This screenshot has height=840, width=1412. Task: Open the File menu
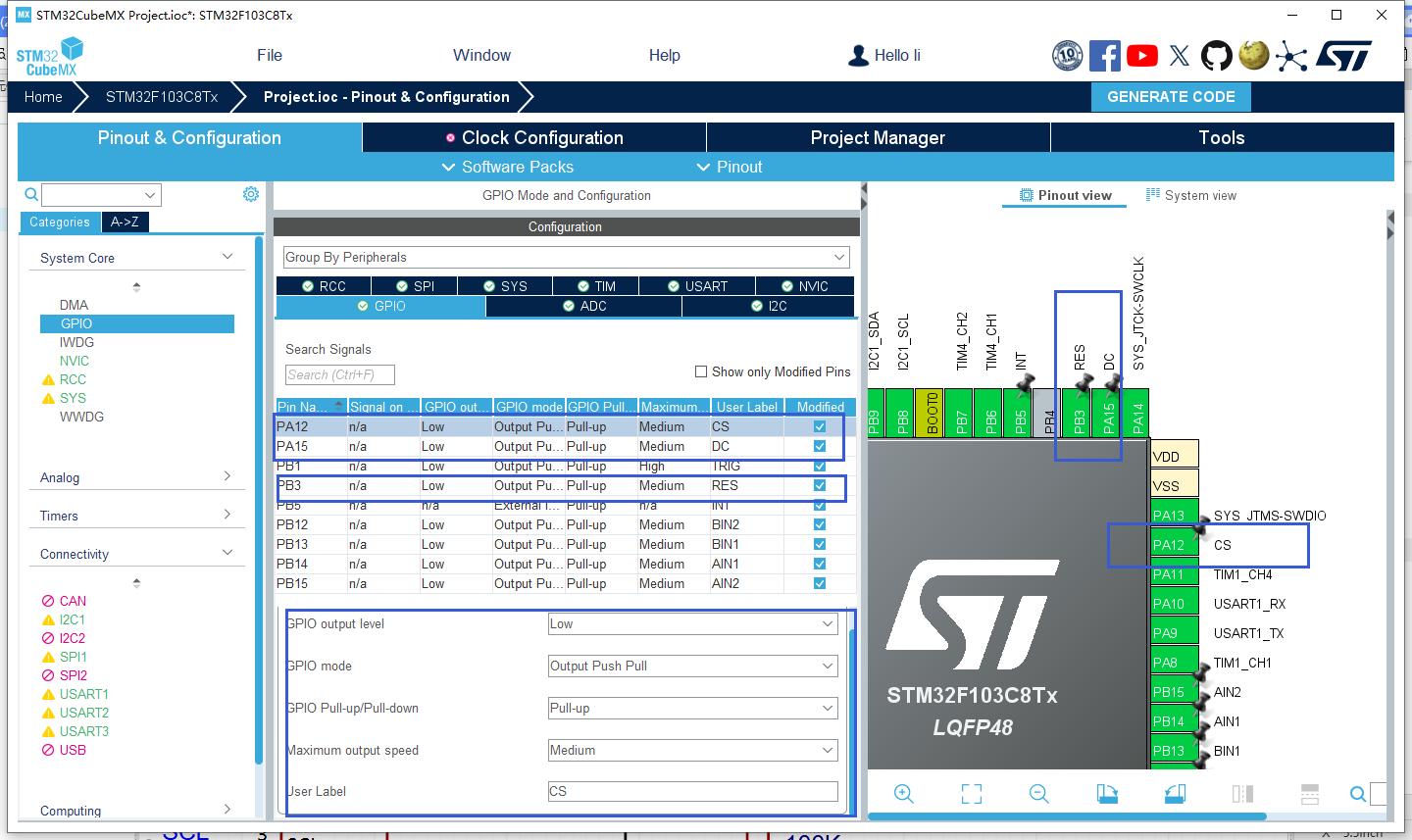click(270, 56)
